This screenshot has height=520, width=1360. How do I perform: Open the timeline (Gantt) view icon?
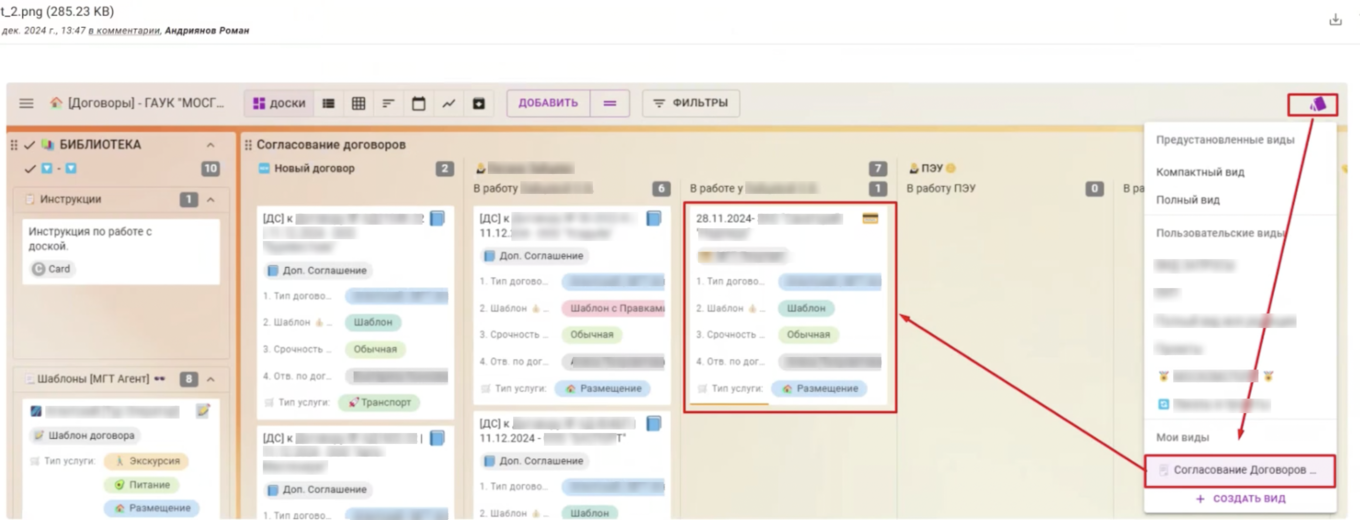[x=388, y=103]
